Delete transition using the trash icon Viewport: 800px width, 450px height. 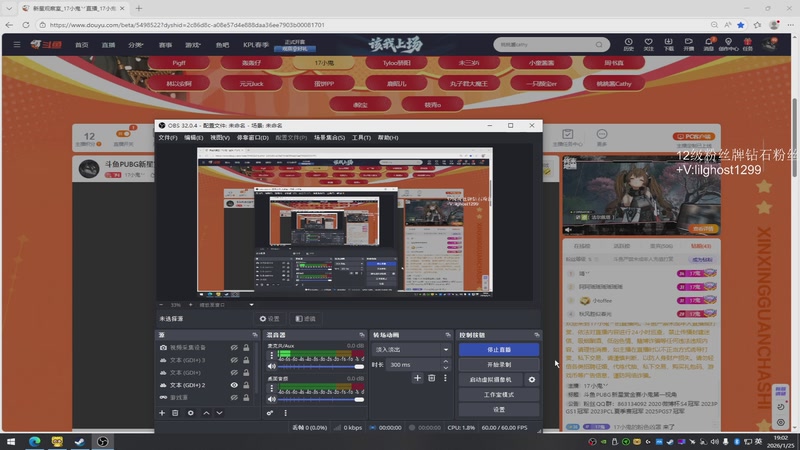[x=432, y=378]
